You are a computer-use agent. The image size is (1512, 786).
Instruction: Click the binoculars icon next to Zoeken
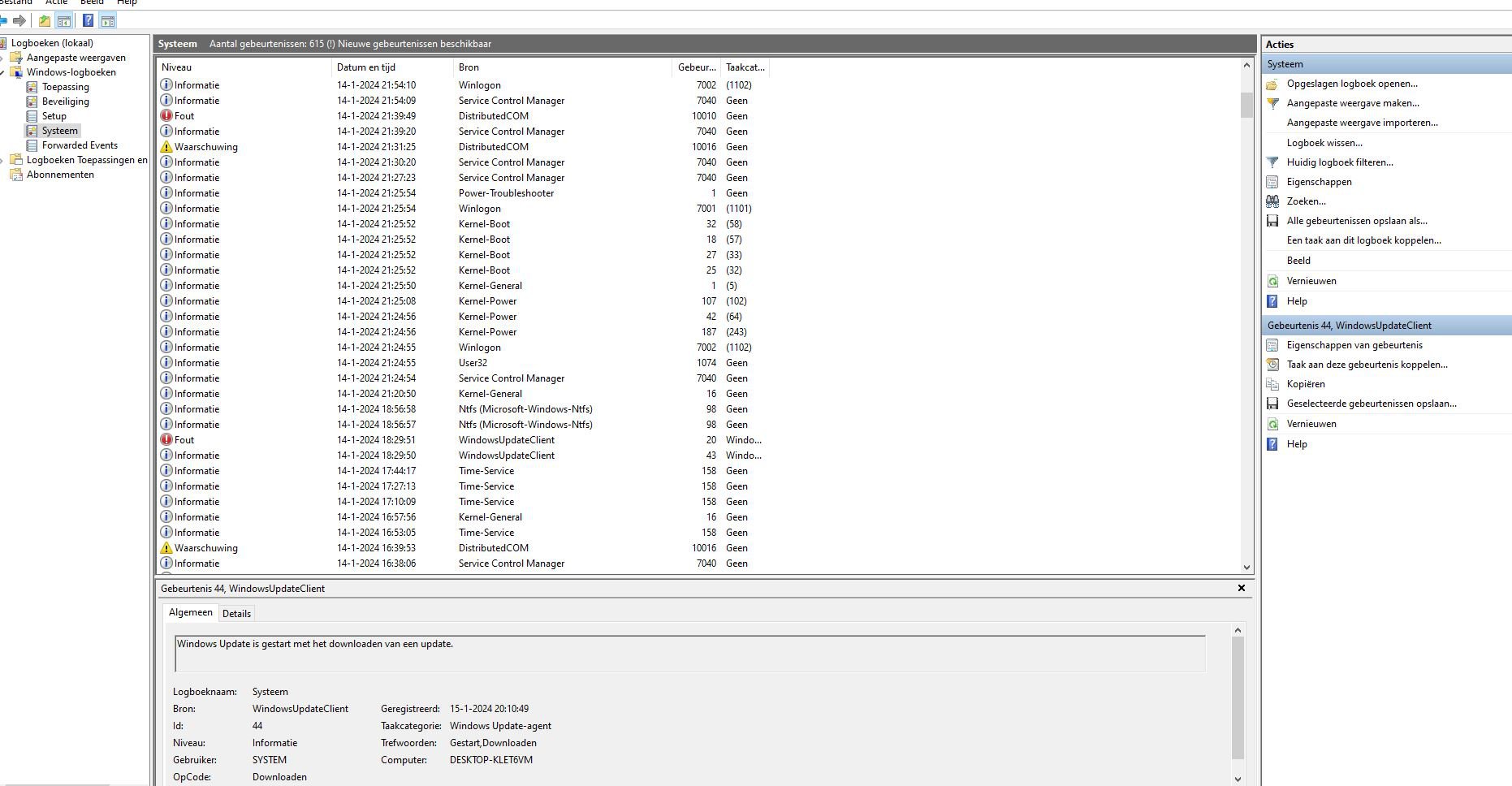[1272, 201]
